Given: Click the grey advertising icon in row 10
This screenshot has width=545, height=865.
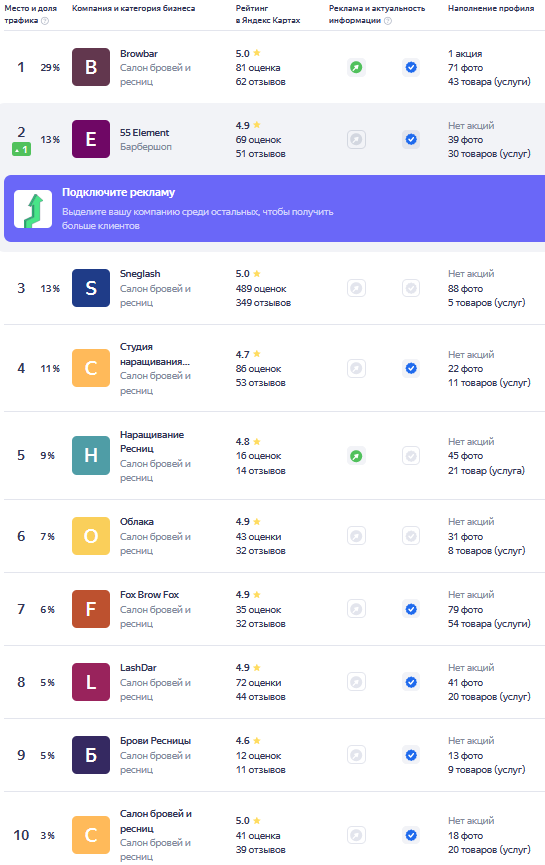Looking at the screenshot, I should point(356,835).
